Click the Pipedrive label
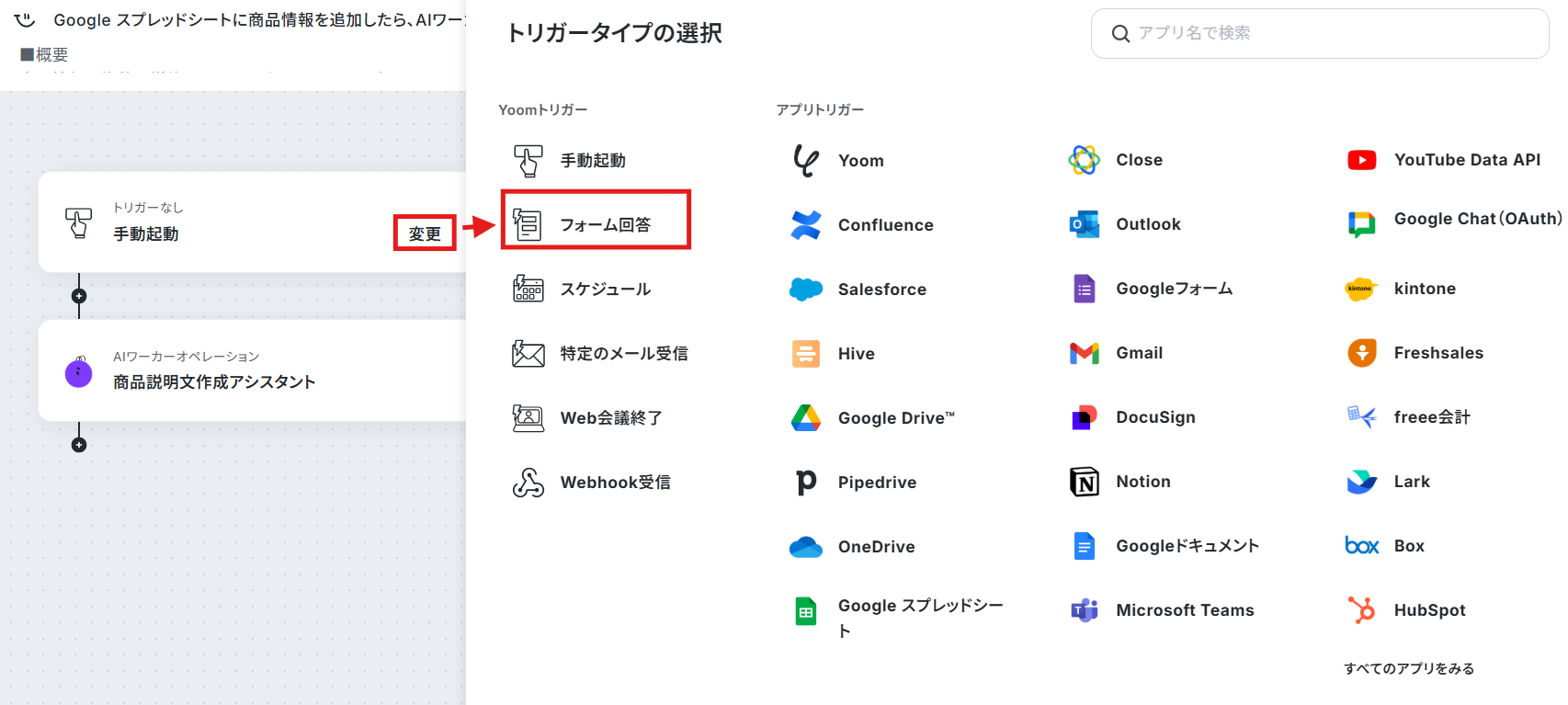 (878, 483)
